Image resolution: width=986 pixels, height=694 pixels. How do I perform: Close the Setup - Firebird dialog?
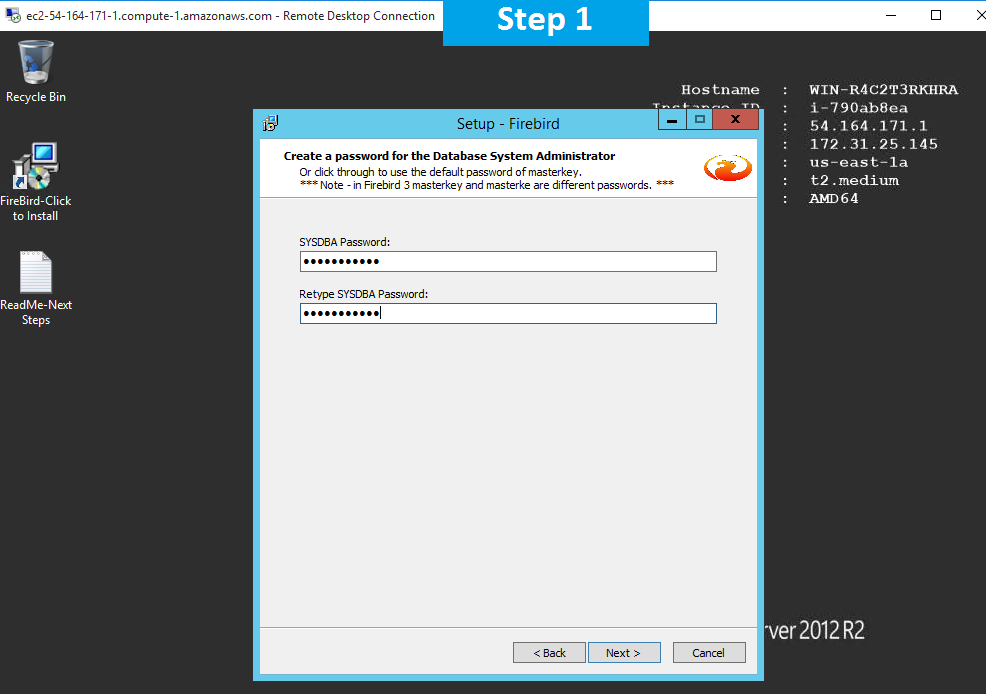pos(736,120)
